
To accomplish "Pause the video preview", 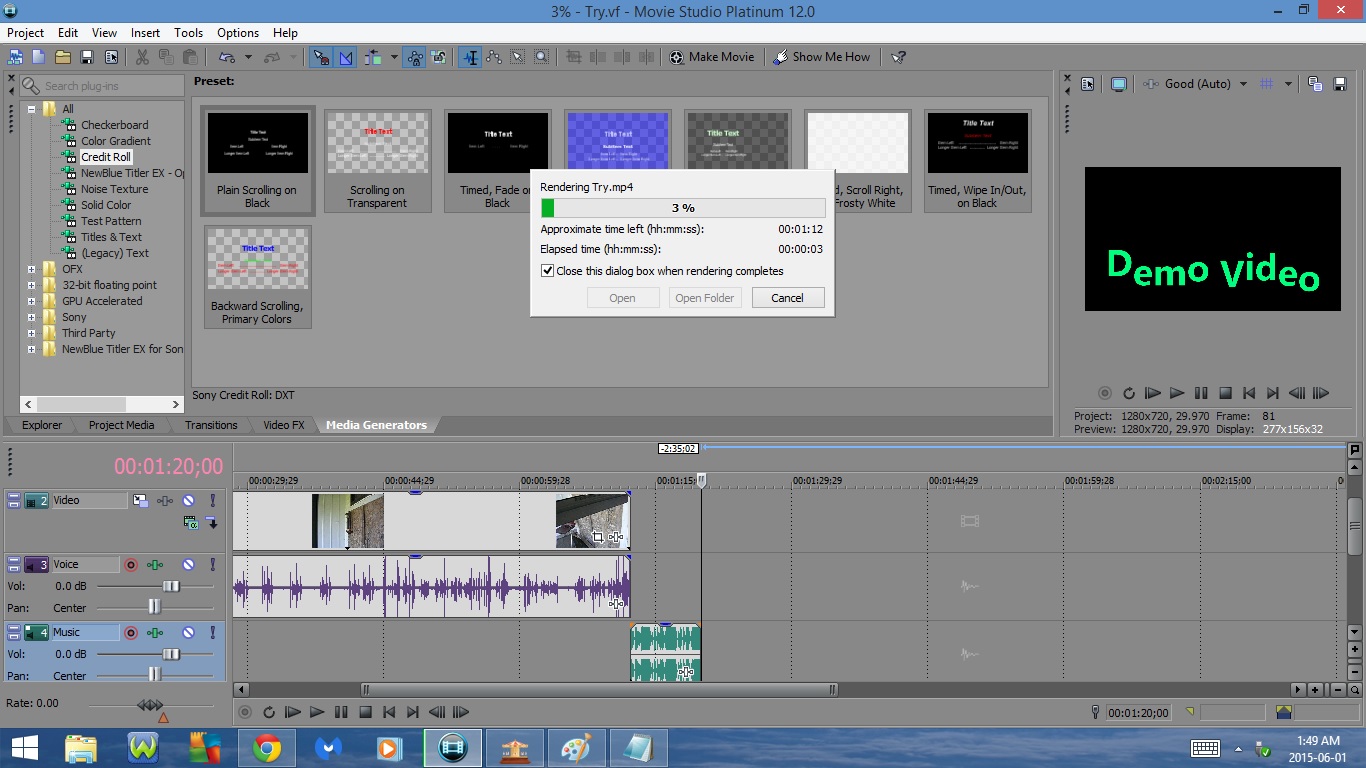I will [1201, 394].
